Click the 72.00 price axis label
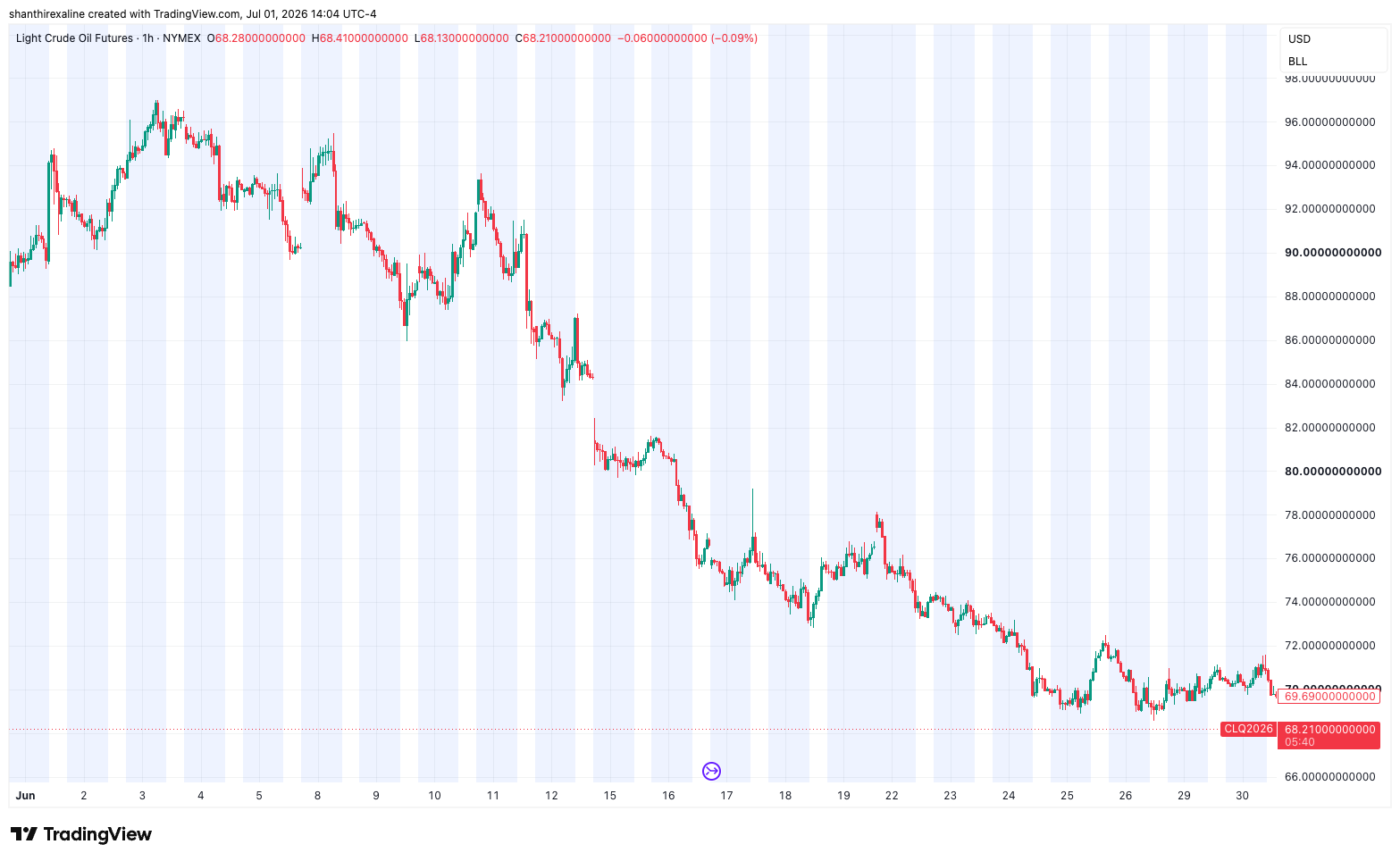 [x=1329, y=646]
